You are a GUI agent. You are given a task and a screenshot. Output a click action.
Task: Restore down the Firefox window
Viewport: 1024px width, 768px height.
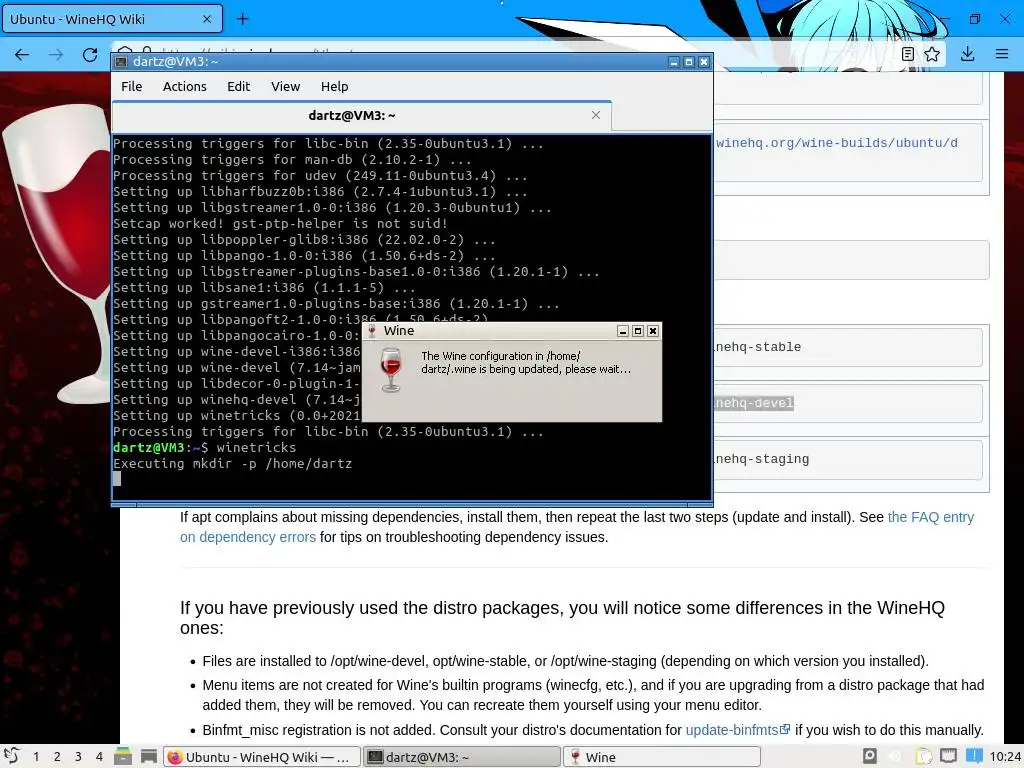pos(974,19)
